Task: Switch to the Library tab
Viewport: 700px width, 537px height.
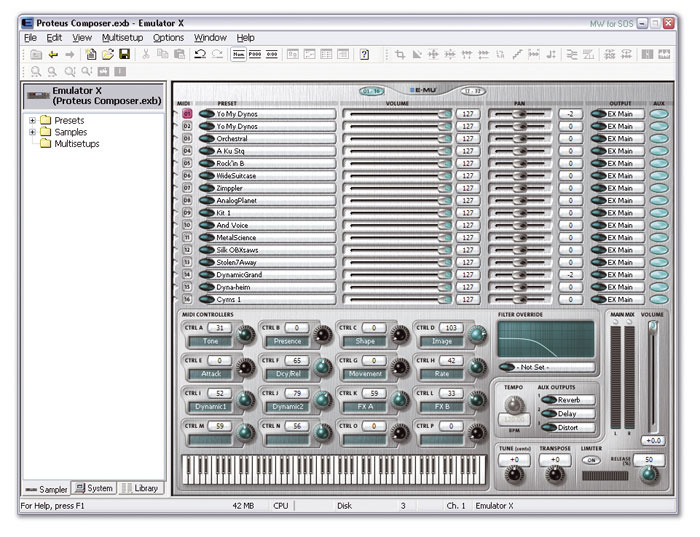Action: click(x=140, y=488)
